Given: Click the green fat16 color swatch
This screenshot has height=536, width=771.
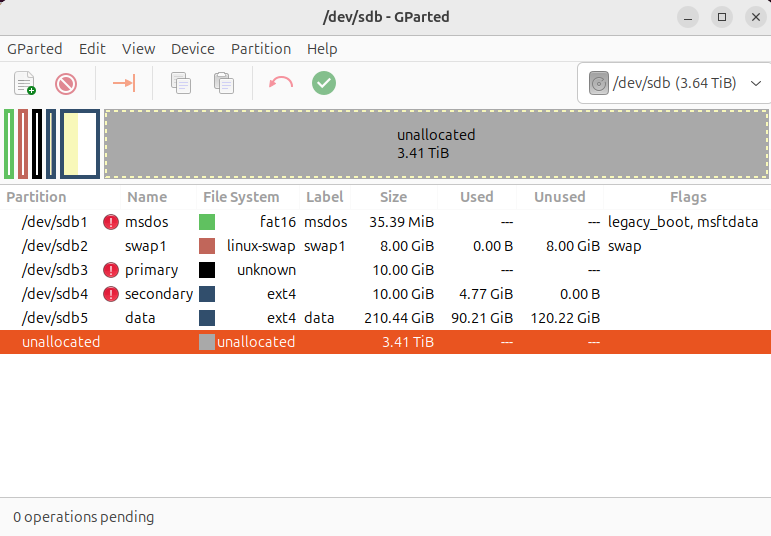Looking at the screenshot, I should [207, 222].
